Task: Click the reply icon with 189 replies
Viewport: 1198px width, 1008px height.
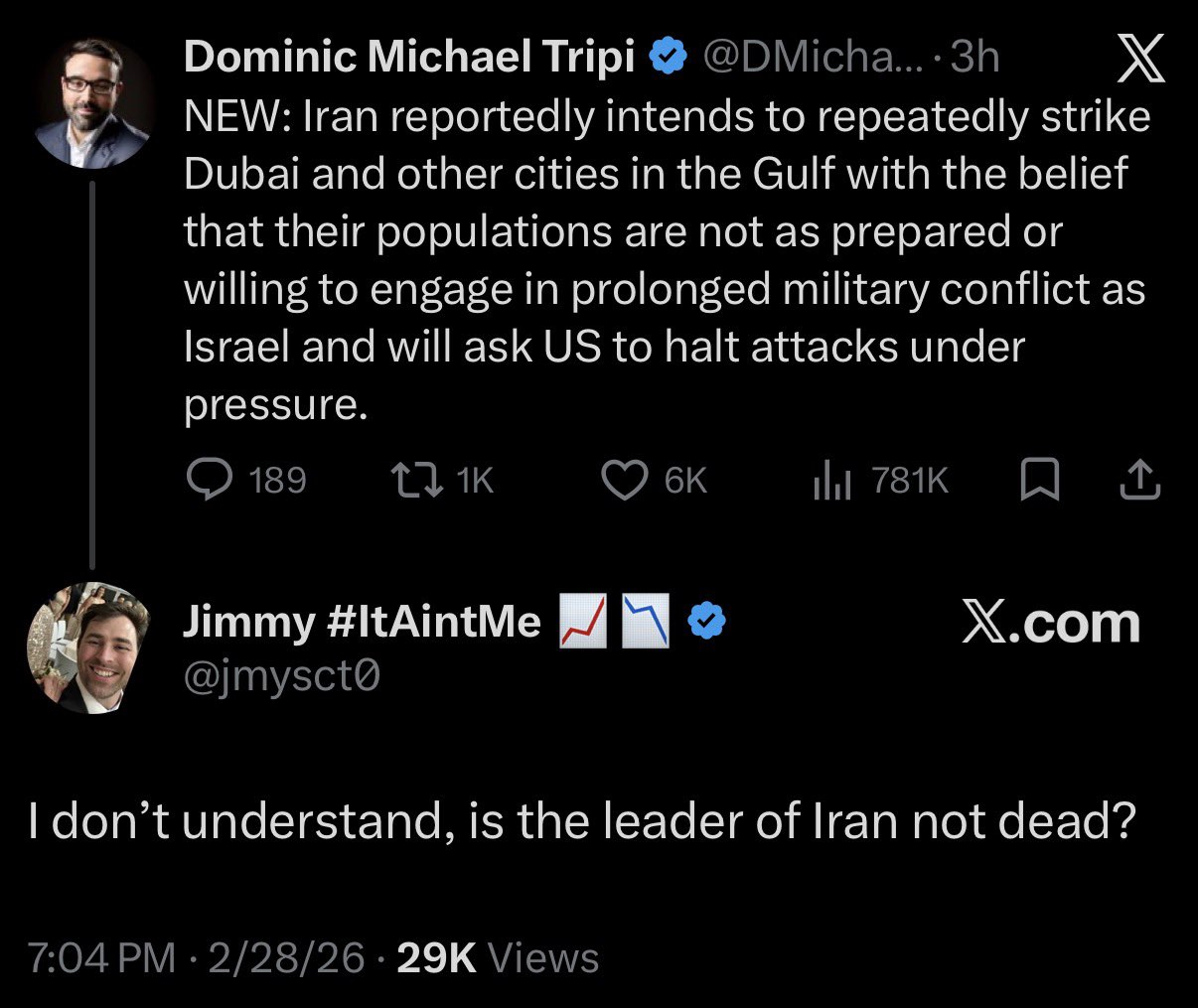Action: (x=211, y=481)
